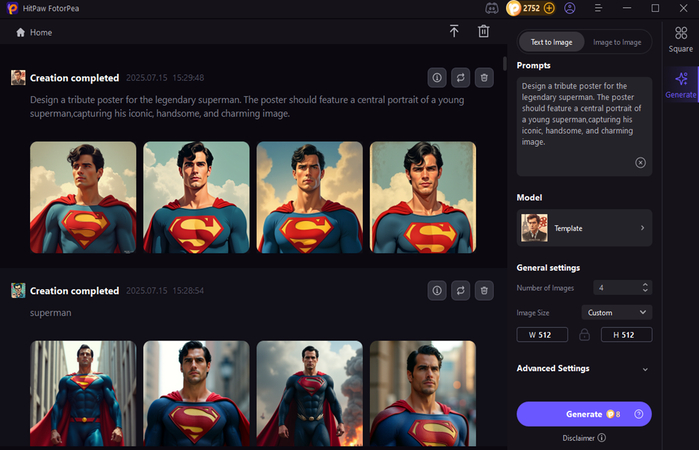
Task: Click the history list scrollbar
Action: coord(505,63)
